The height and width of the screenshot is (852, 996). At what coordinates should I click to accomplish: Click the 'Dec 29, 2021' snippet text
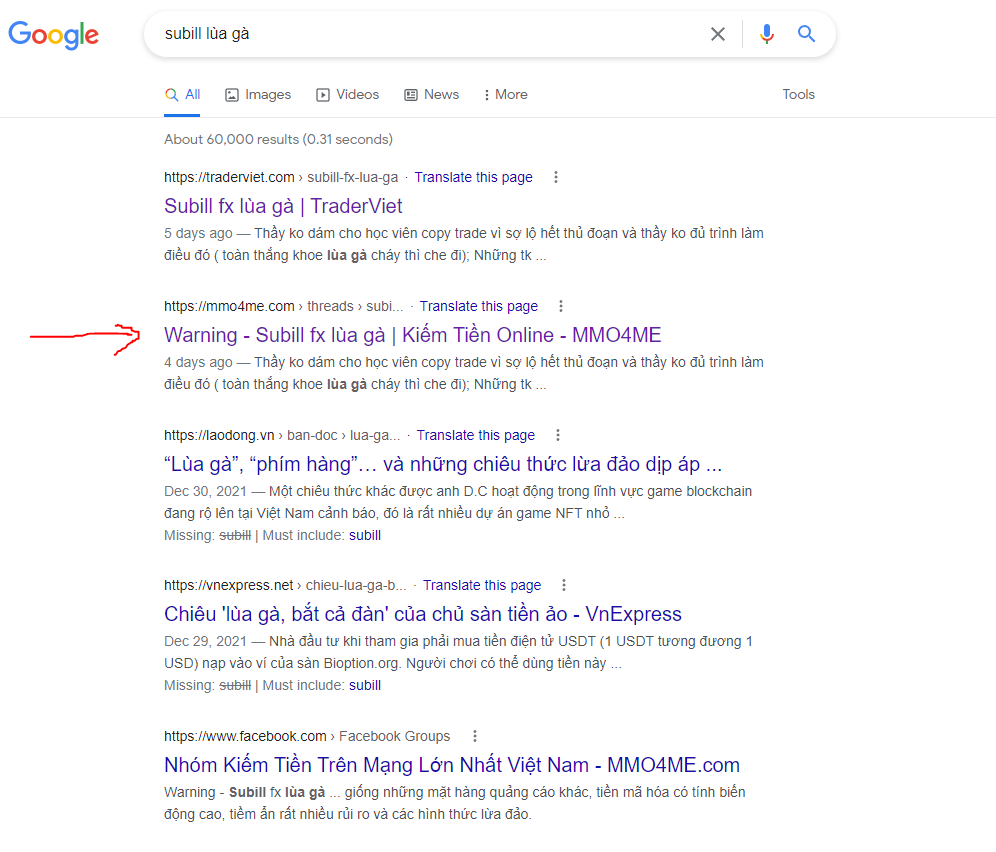205,641
